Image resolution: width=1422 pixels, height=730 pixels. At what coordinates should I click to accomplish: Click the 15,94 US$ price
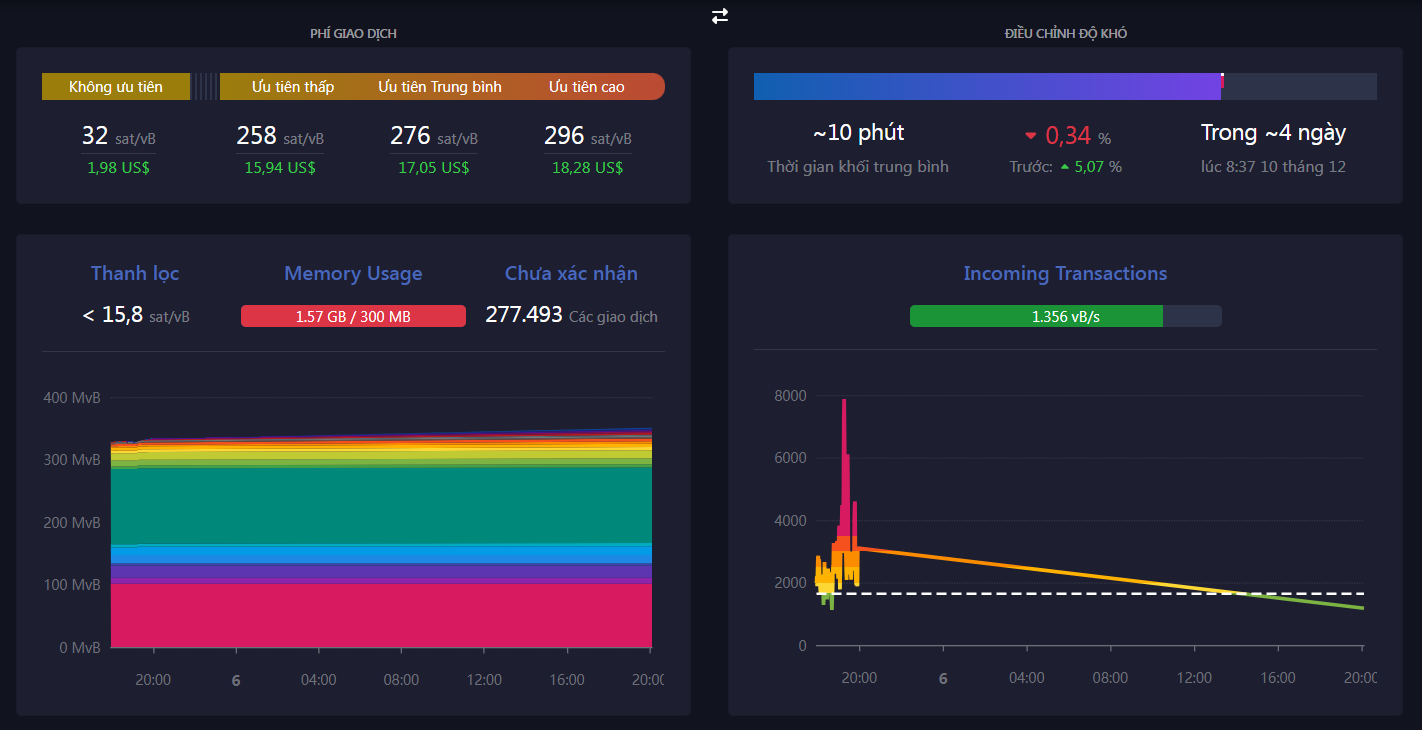tap(280, 167)
